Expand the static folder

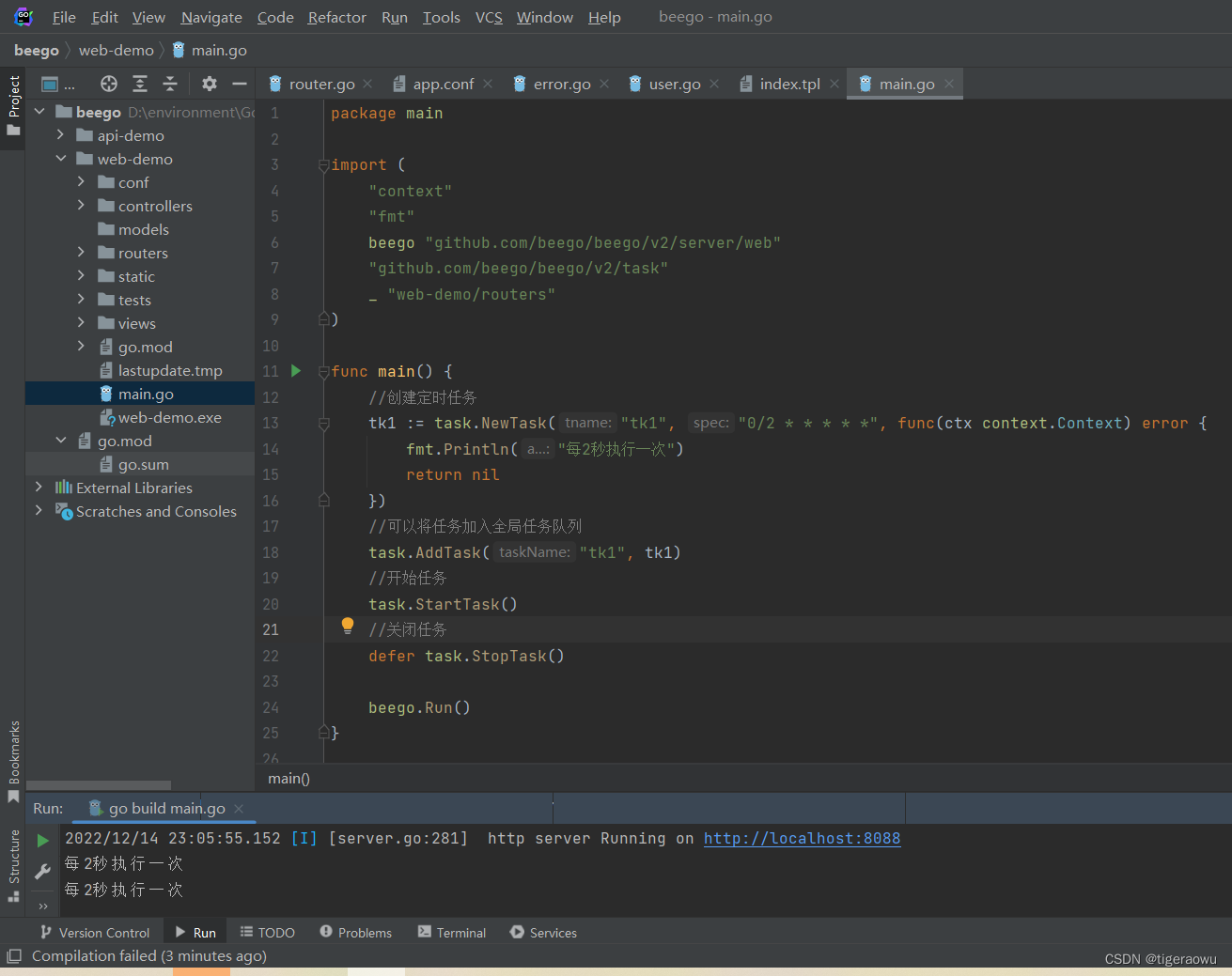click(81, 276)
